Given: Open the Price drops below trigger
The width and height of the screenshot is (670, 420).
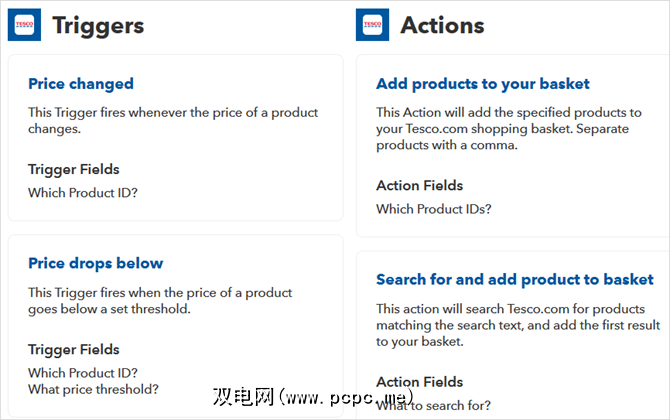Looking at the screenshot, I should pos(95,263).
